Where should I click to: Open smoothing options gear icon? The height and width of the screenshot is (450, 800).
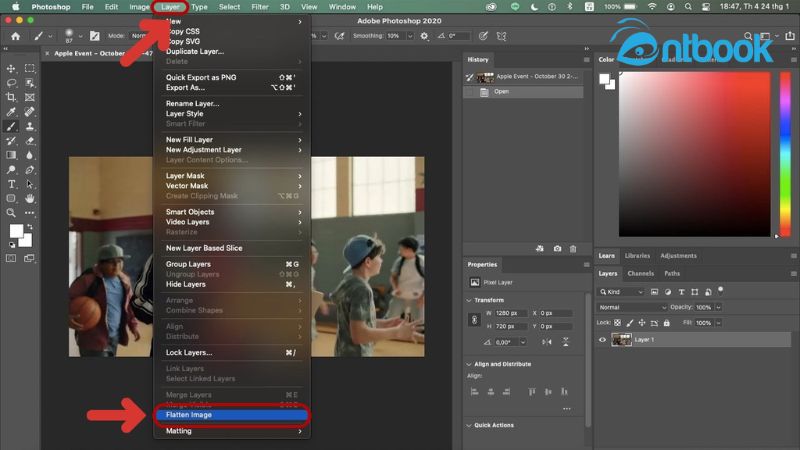point(424,36)
